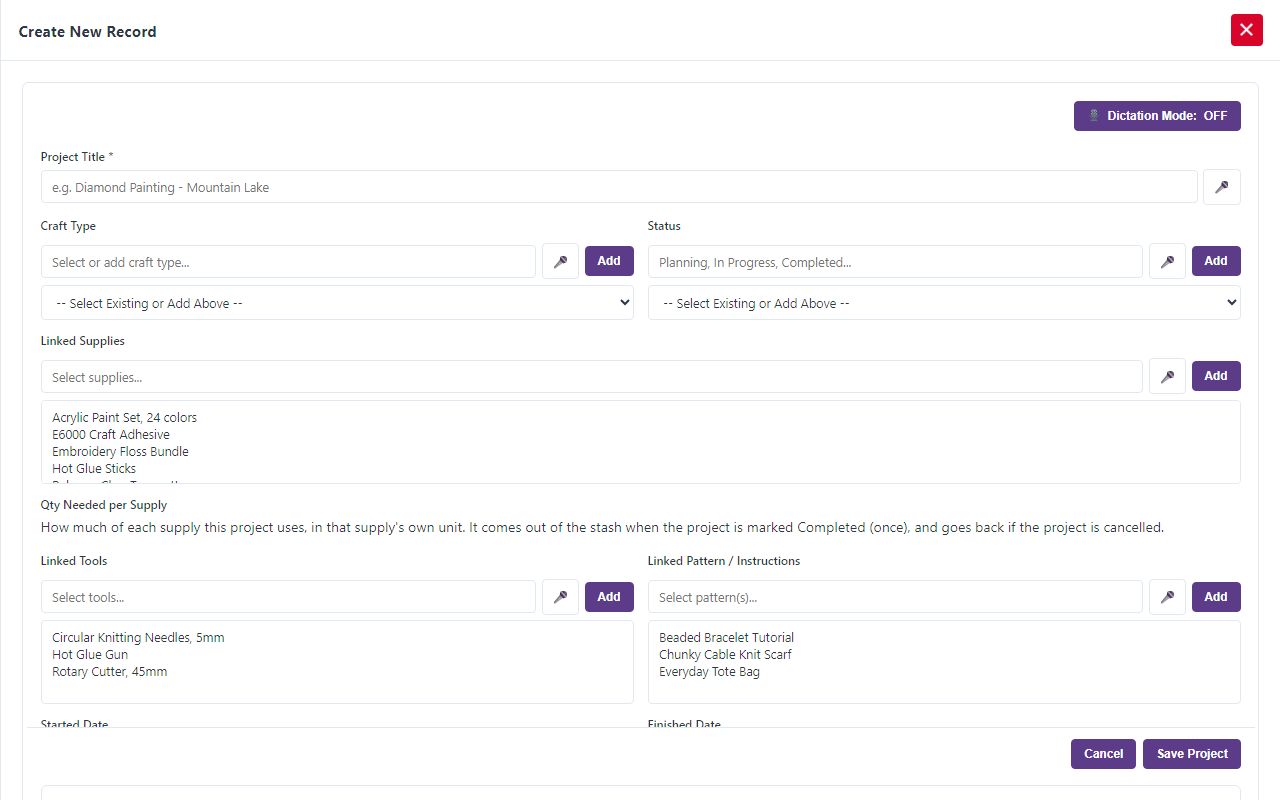1280x800 pixels.
Task: Click the microphone icon for Linked Supplies
Action: (1167, 377)
